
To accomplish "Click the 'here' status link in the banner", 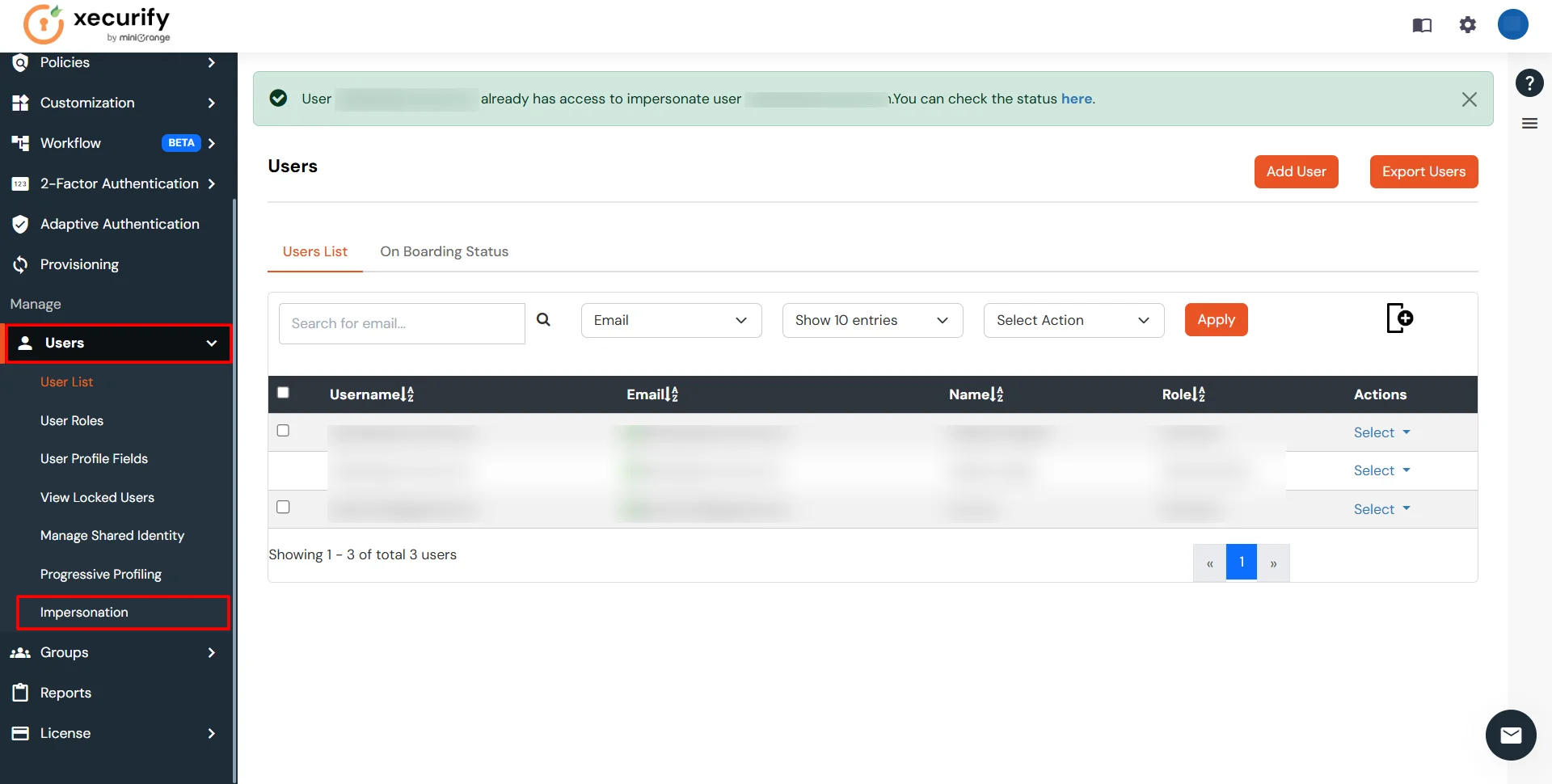I will (x=1076, y=99).
